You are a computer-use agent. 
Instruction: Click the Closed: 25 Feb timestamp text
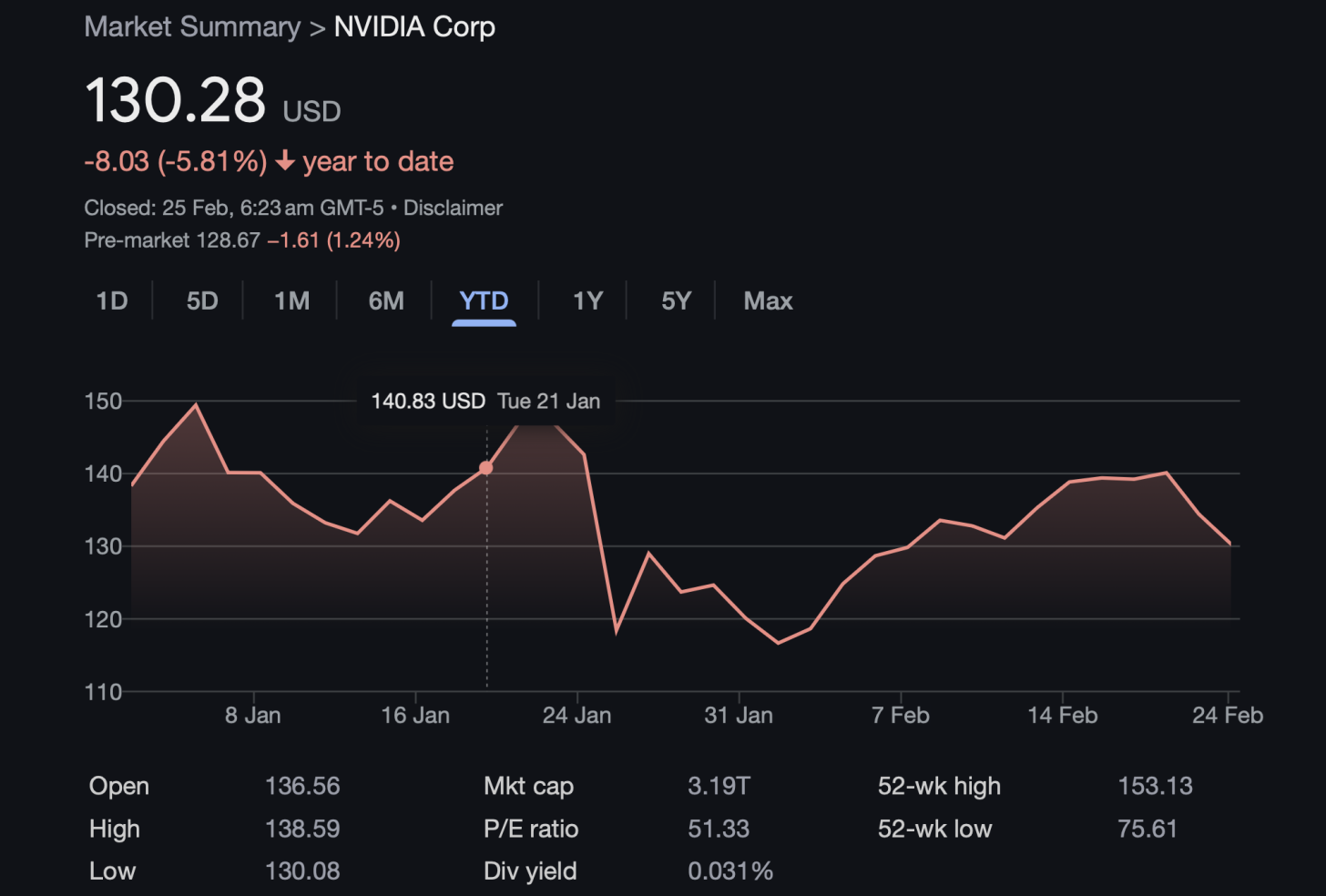234,208
